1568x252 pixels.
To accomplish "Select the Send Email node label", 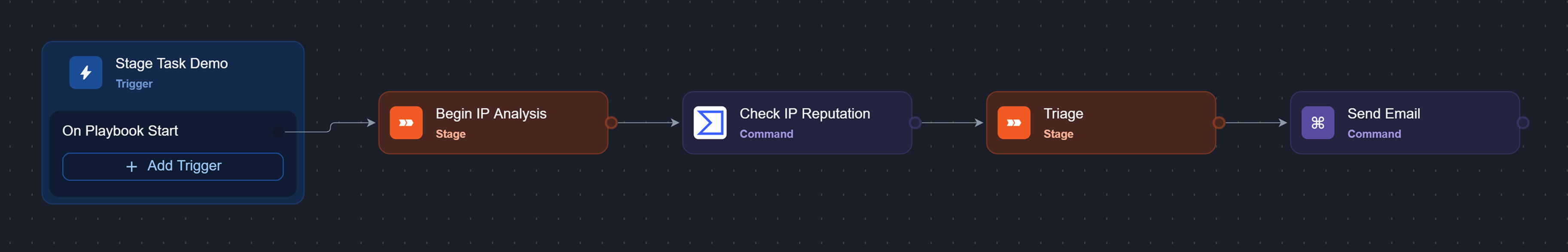I will [1383, 114].
